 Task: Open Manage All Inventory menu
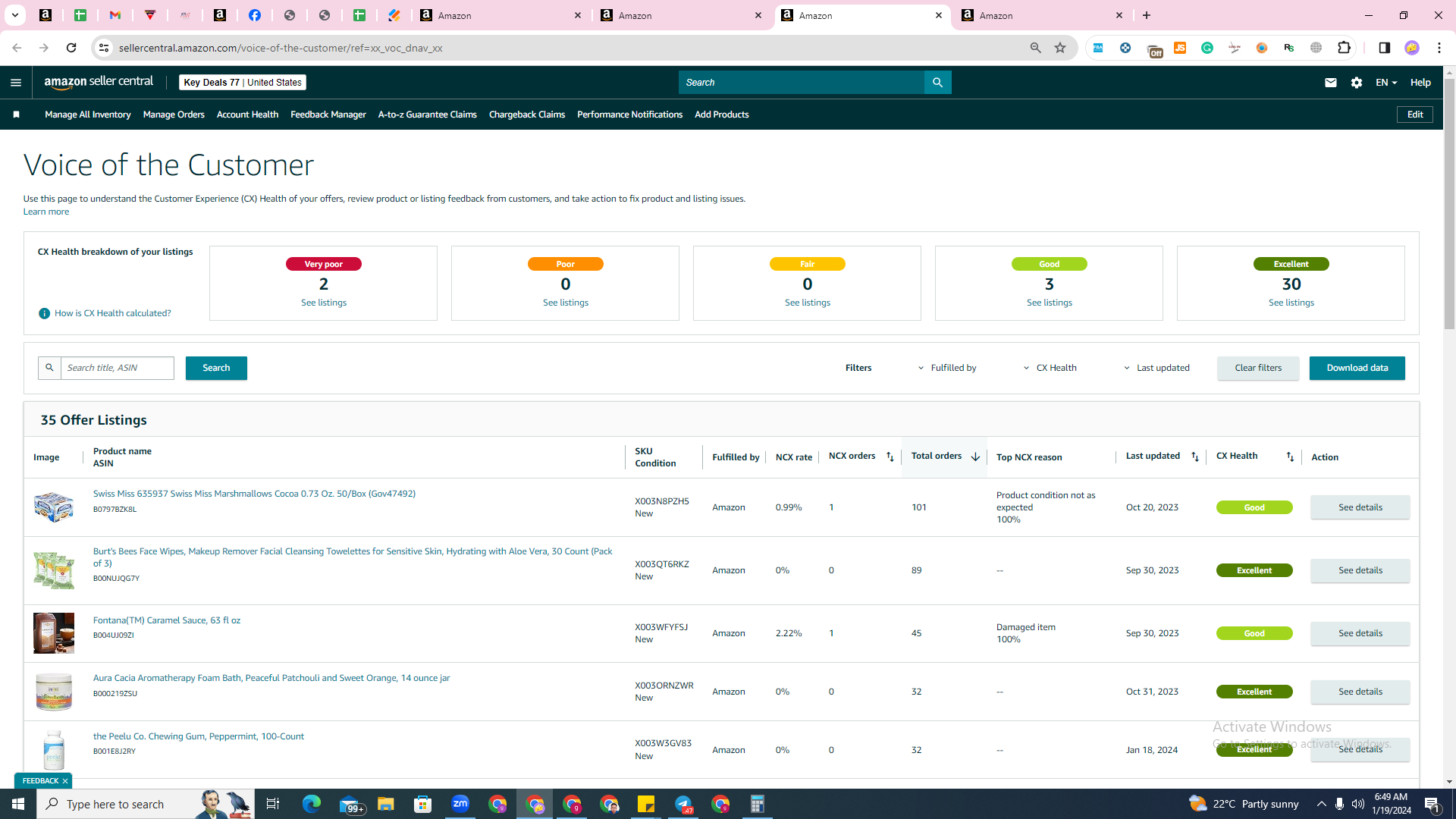point(88,115)
